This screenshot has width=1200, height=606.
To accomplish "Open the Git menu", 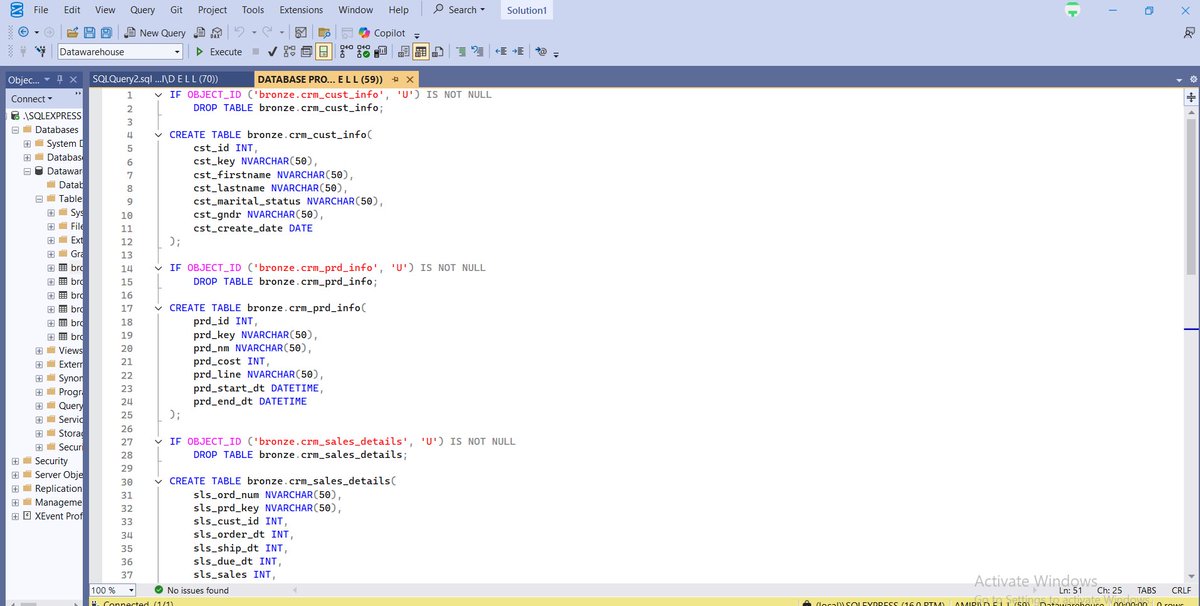I will [x=176, y=10].
